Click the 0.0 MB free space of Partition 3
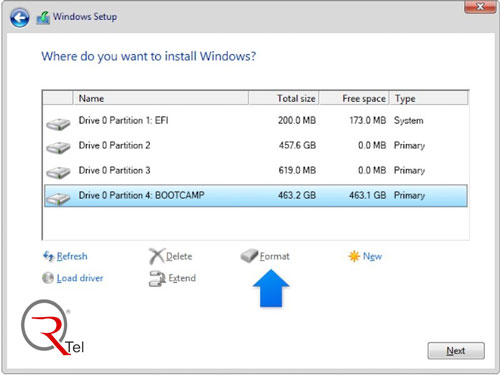The image size is (500, 375). pos(372,170)
